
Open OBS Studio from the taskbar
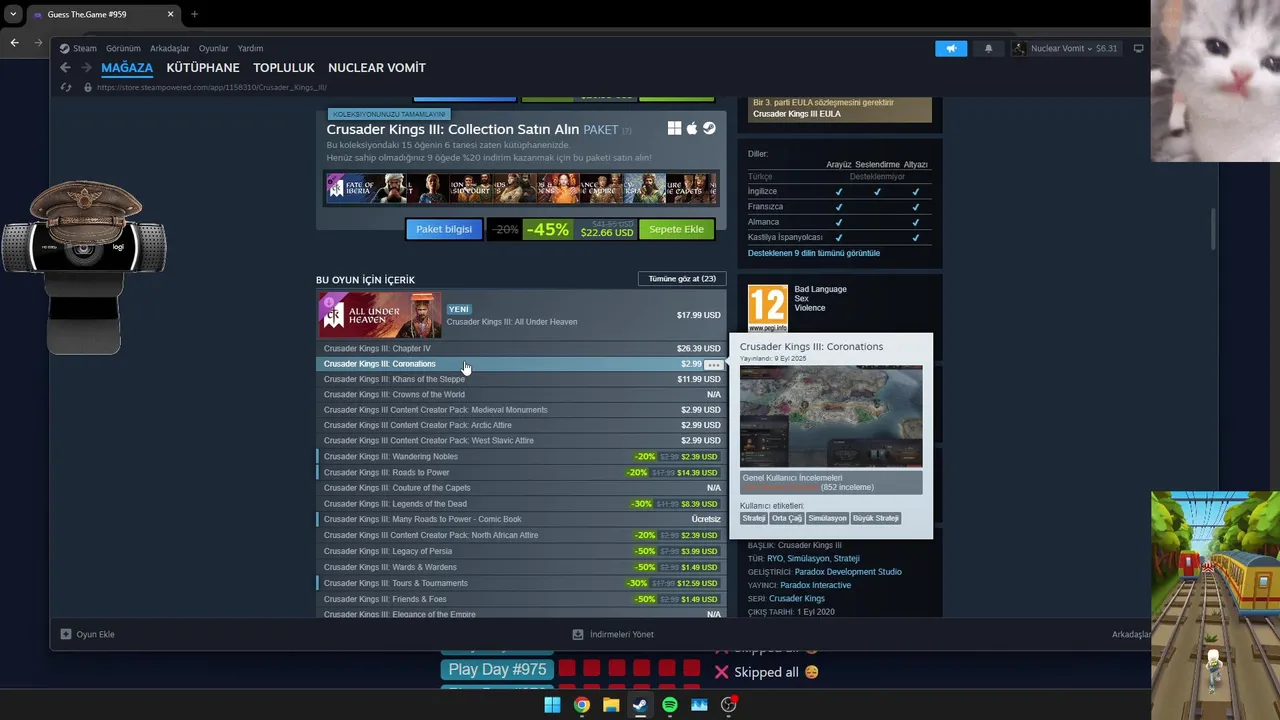click(729, 705)
